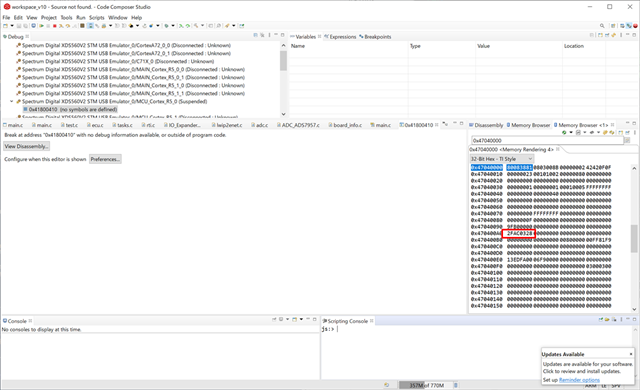Click the Go button beside memory address field
The image size is (640, 390).
[627, 140]
